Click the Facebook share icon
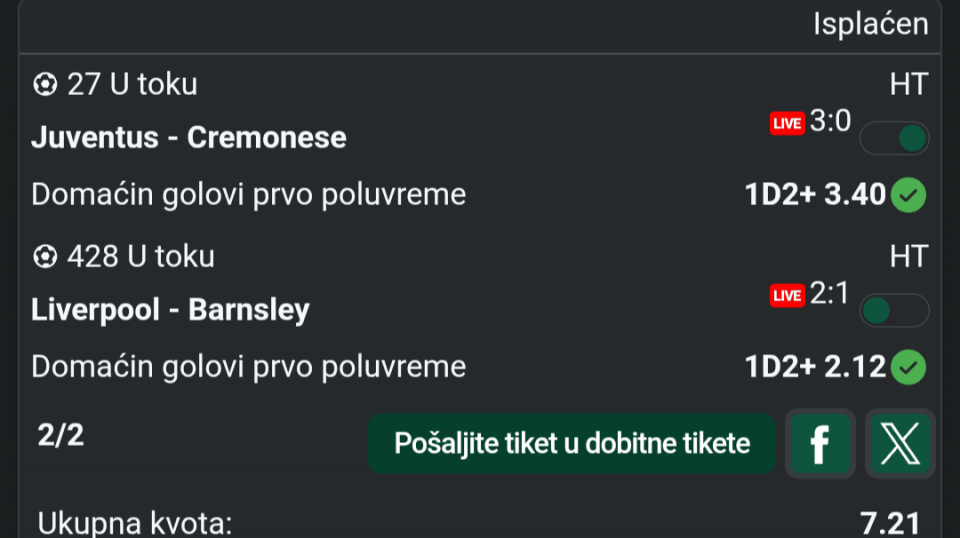This screenshot has height=538, width=960. point(820,443)
